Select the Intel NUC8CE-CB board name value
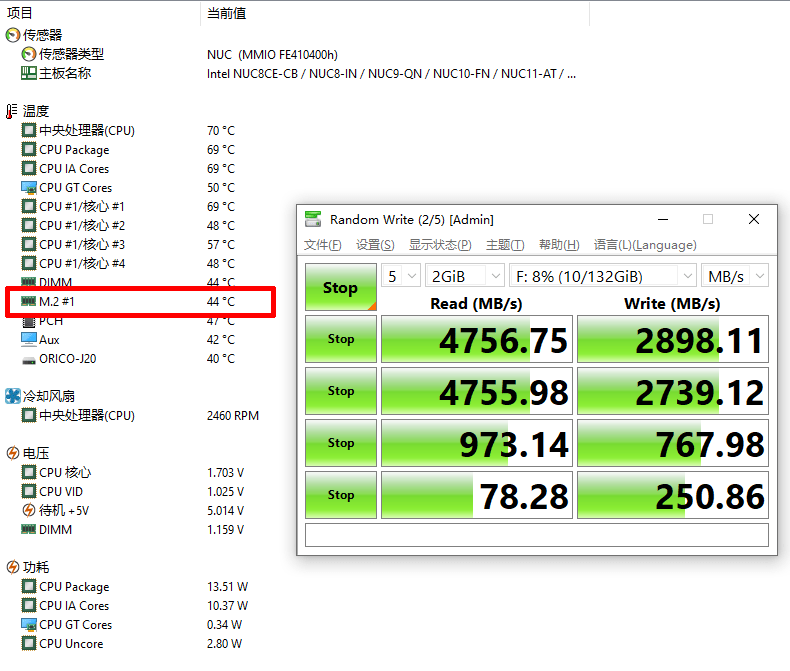Viewport: 790px width, 671px height. click(x=391, y=74)
